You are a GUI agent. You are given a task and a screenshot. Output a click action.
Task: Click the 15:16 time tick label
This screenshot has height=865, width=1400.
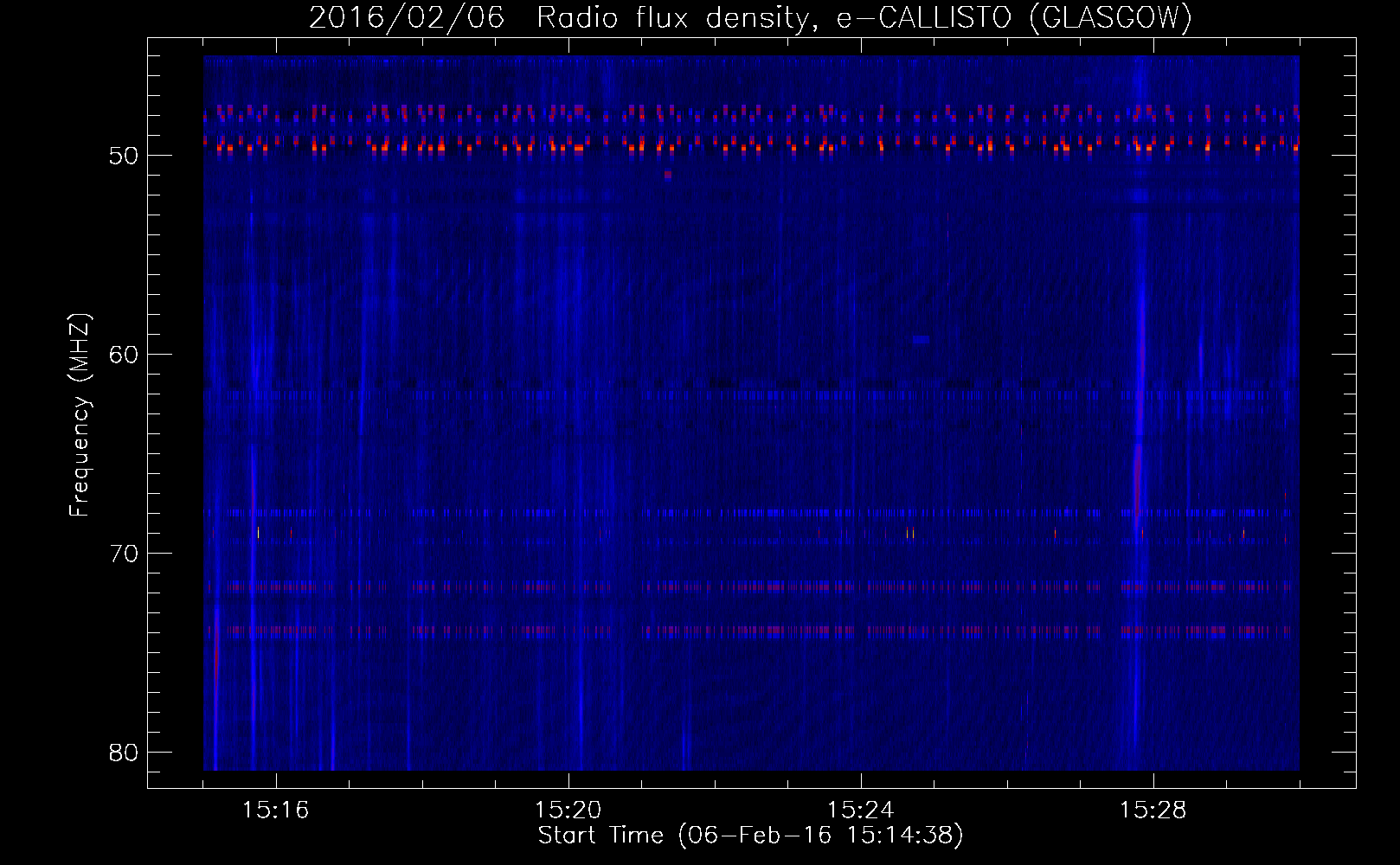point(276,810)
